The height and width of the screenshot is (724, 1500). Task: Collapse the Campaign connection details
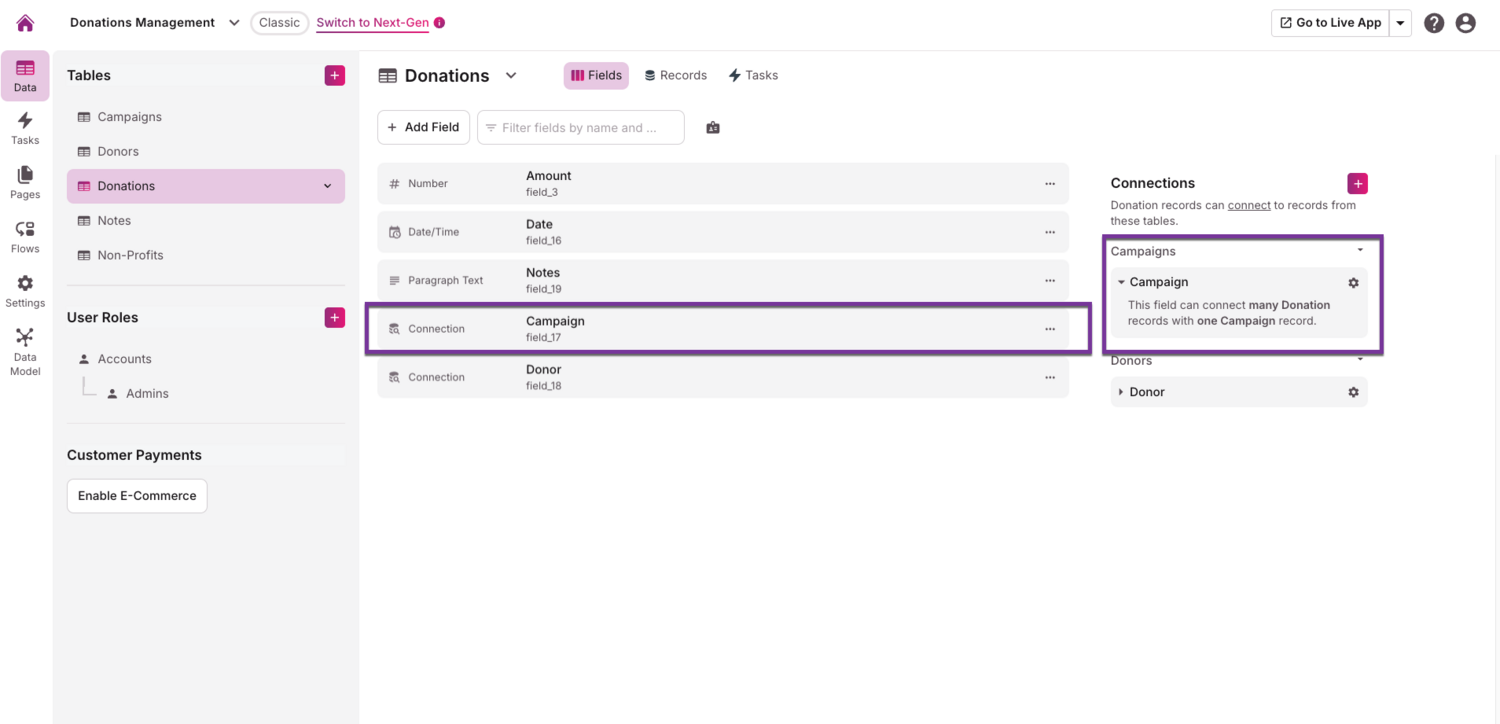tap(1121, 282)
